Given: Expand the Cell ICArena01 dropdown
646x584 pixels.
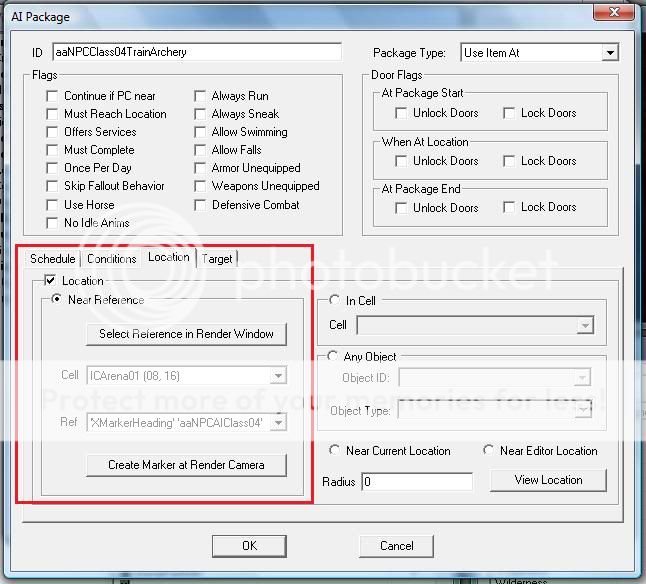Looking at the screenshot, I should pos(278,376).
